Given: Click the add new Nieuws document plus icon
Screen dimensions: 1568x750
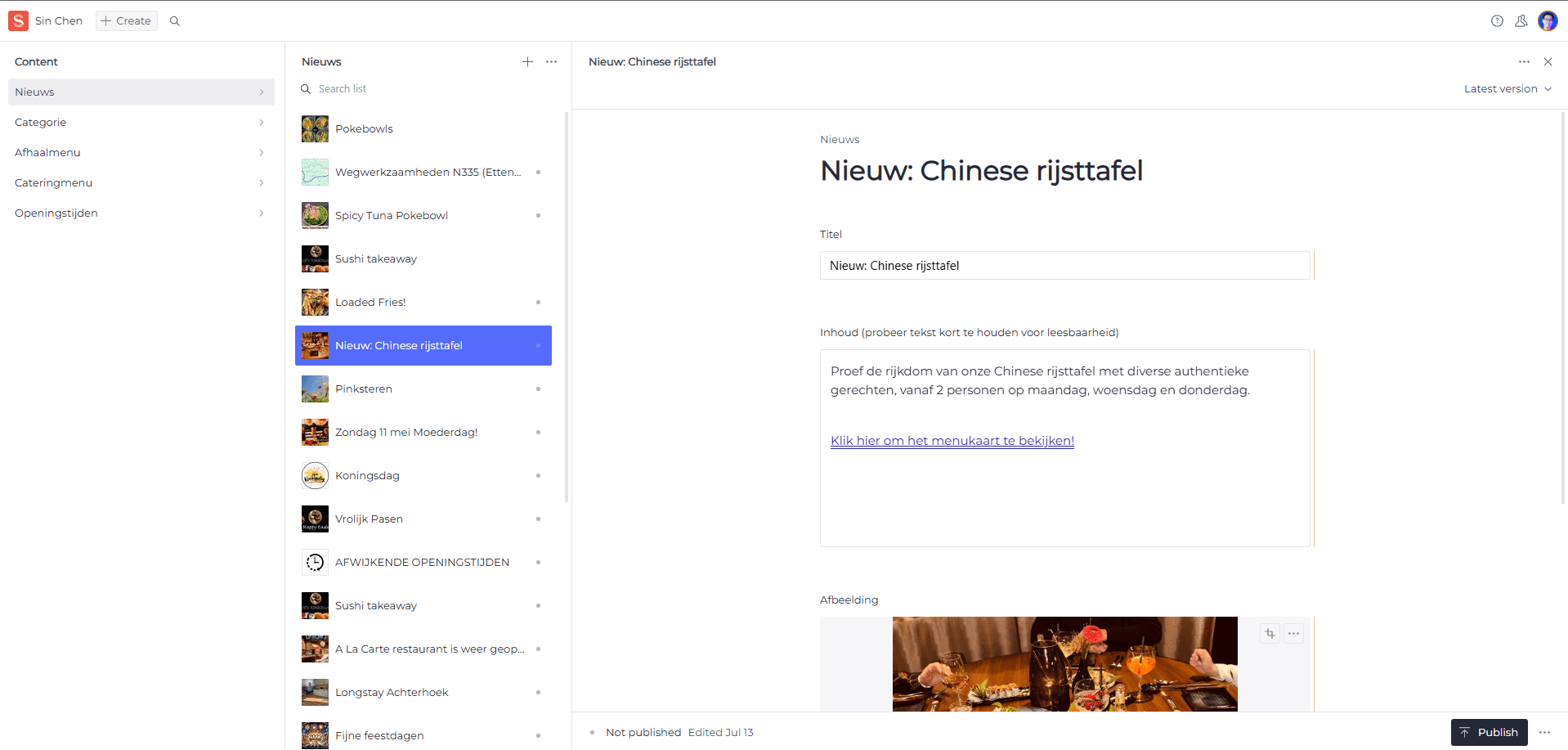Looking at the screenshot, I should pos(527,61).
